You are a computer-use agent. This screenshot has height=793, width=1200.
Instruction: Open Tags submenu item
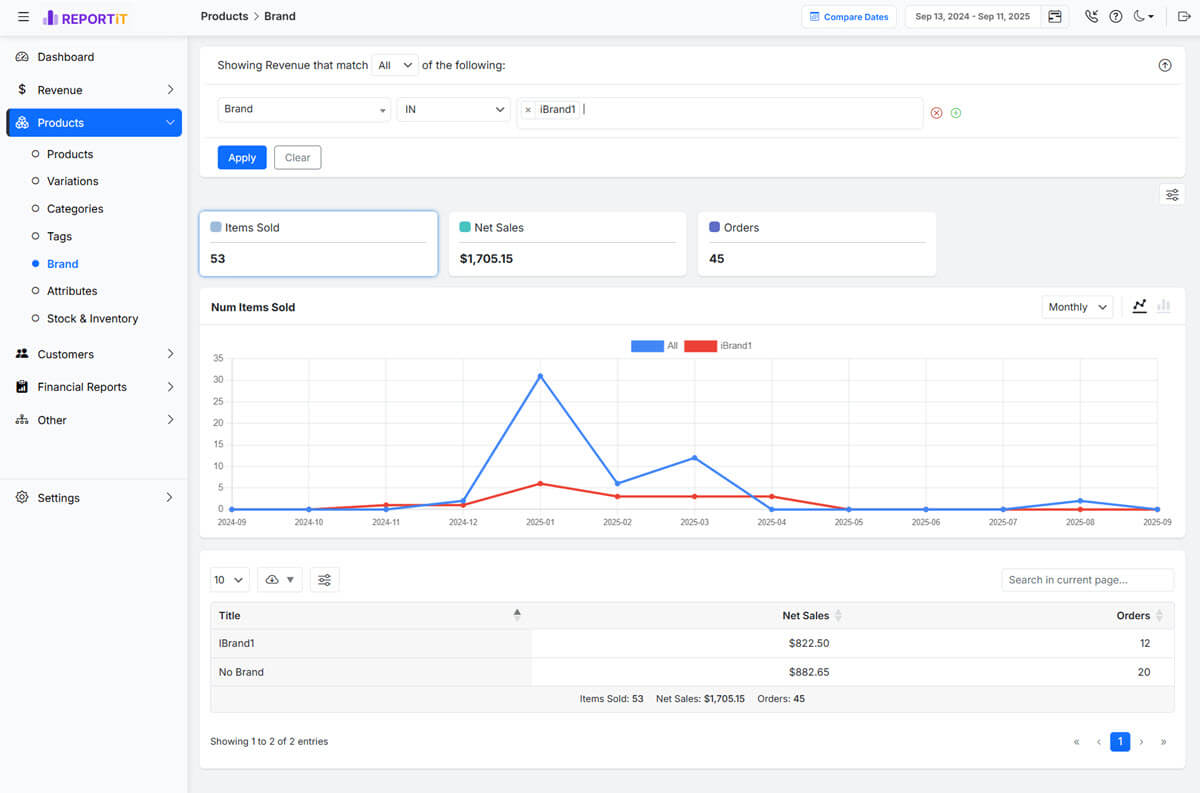[59, 236]
